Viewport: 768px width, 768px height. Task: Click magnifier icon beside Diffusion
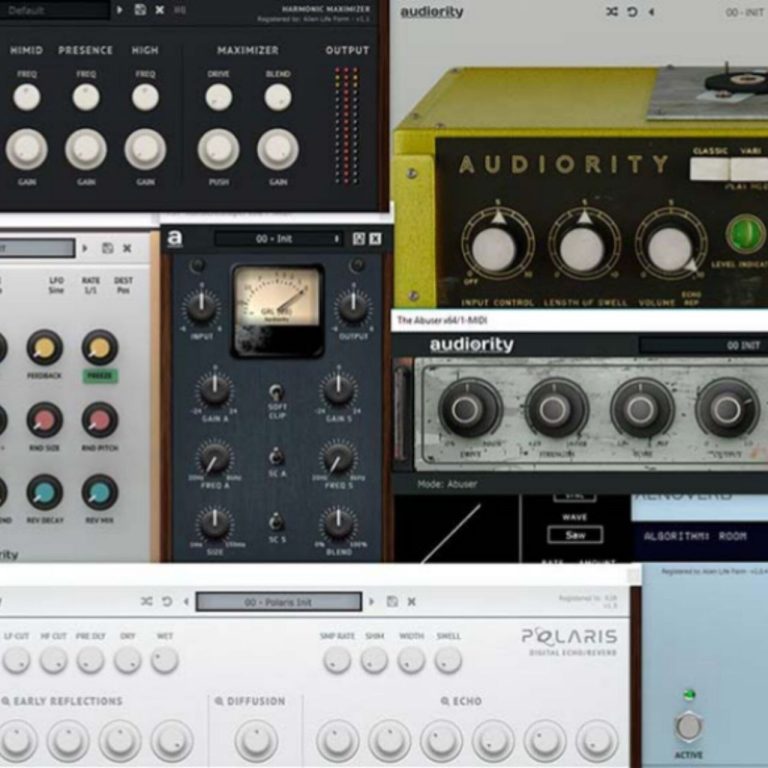pyautogui.click(x=219, y=701)
